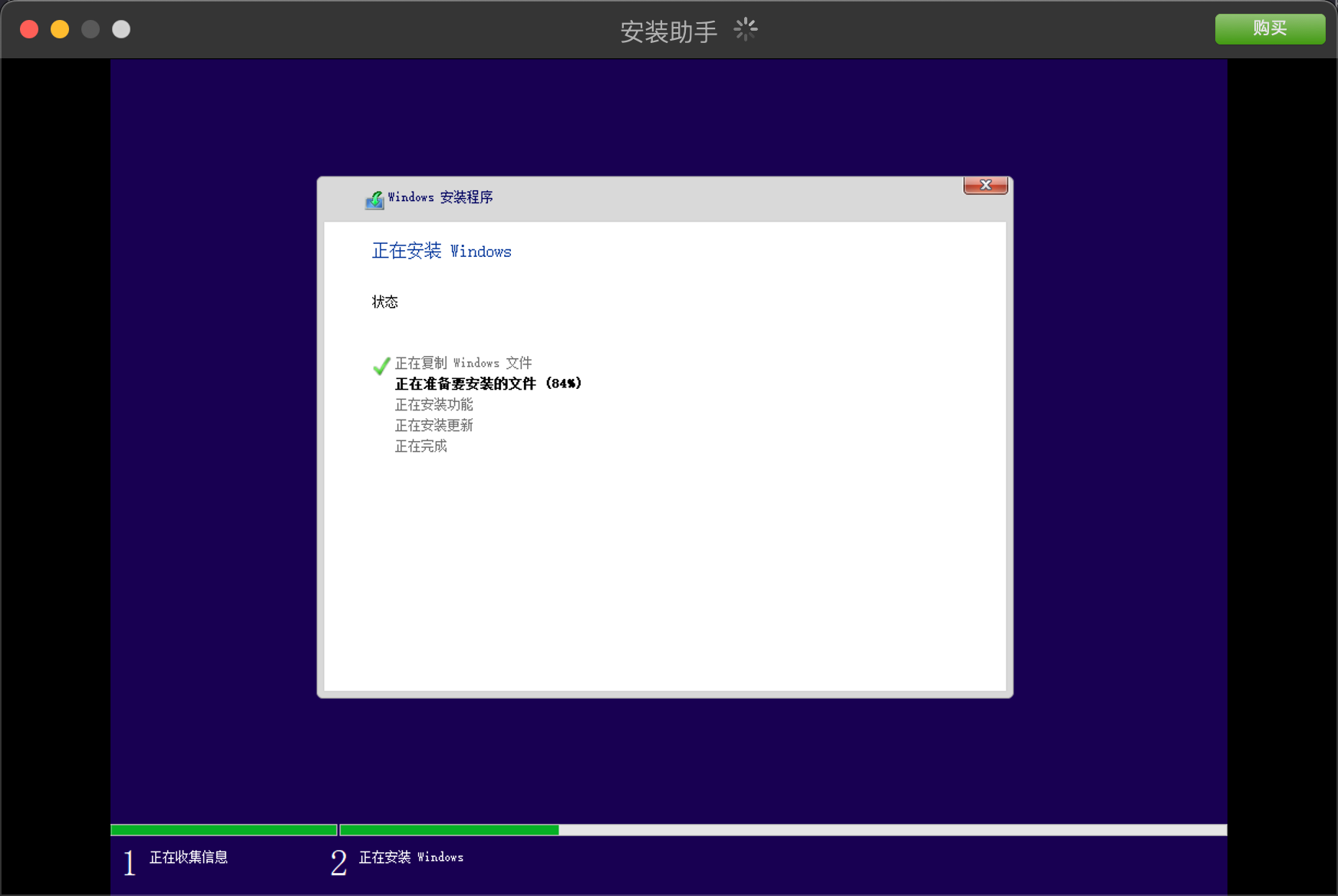Click the 正在安装功能 step
Viewport: 1338px width, 896px height.
(x=433, y=404)
